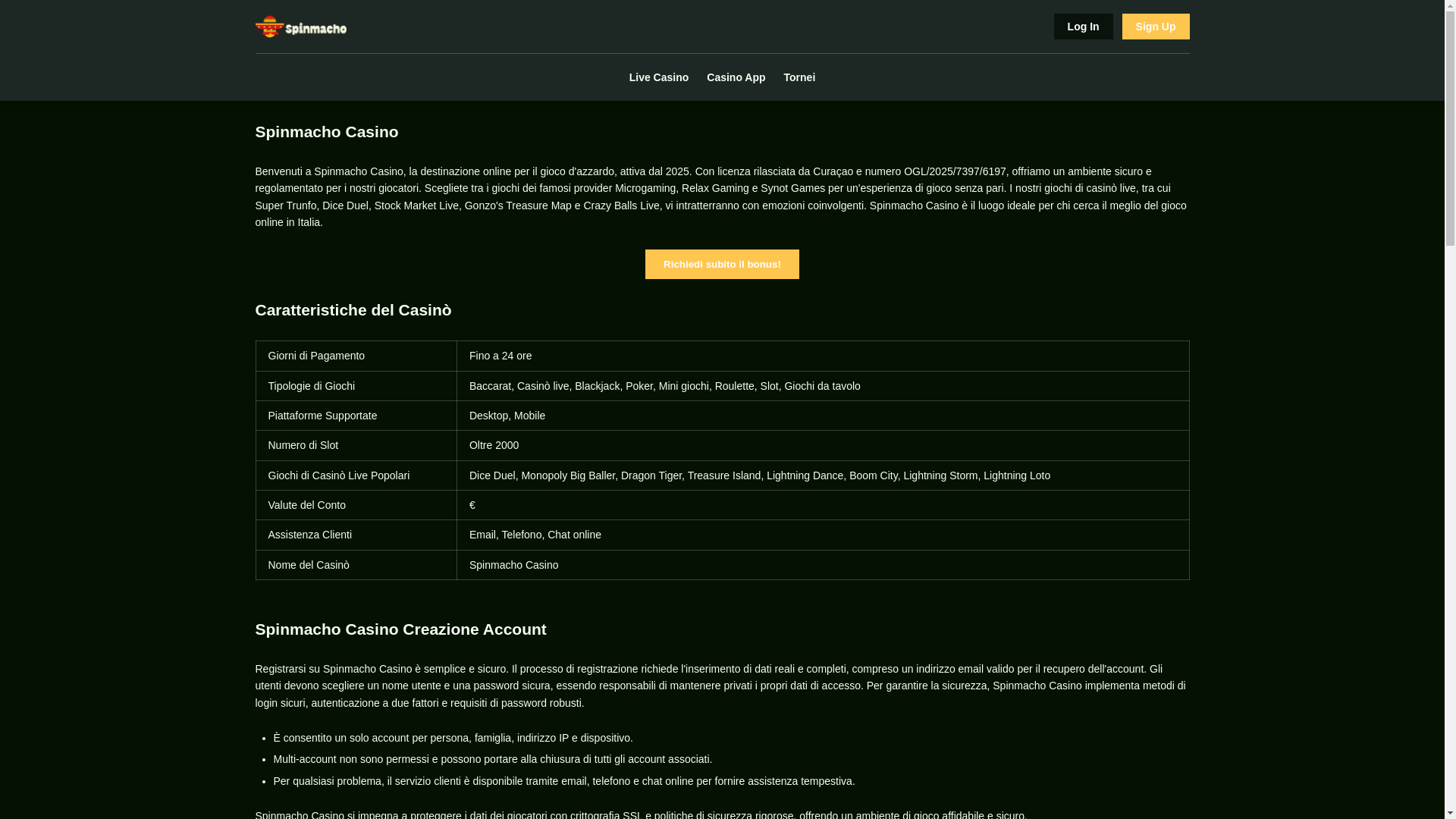Click the Giorni di Pagamento table cell
This screenshot has width=1456, height=819.
(356, 356)
